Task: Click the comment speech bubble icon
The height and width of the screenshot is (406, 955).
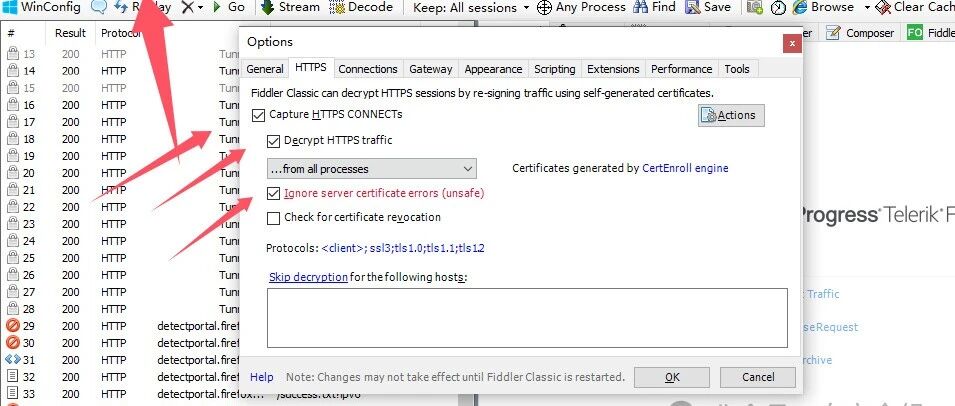Action: [x=99, y=7]
